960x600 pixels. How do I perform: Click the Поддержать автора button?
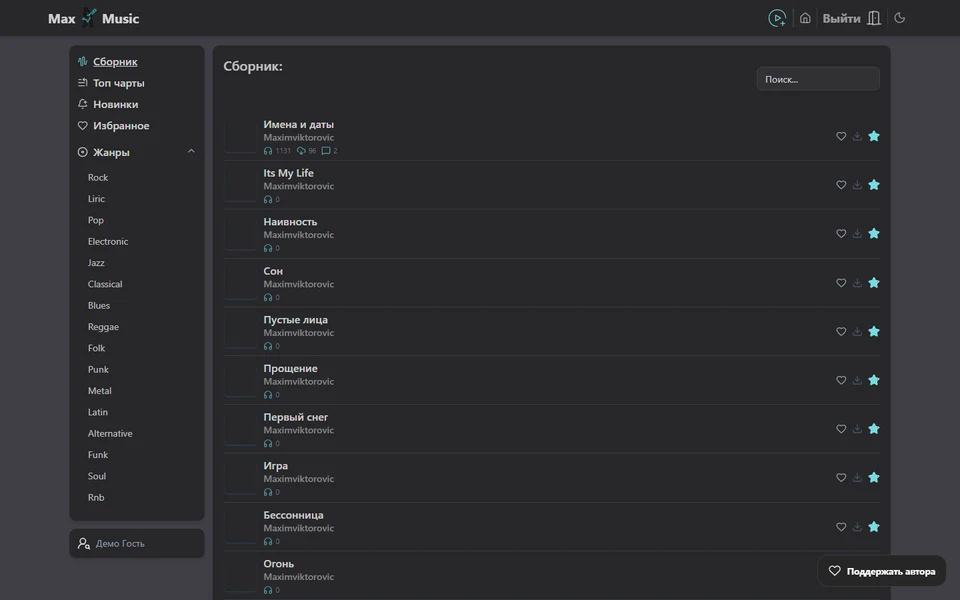[x=882, y=571]
